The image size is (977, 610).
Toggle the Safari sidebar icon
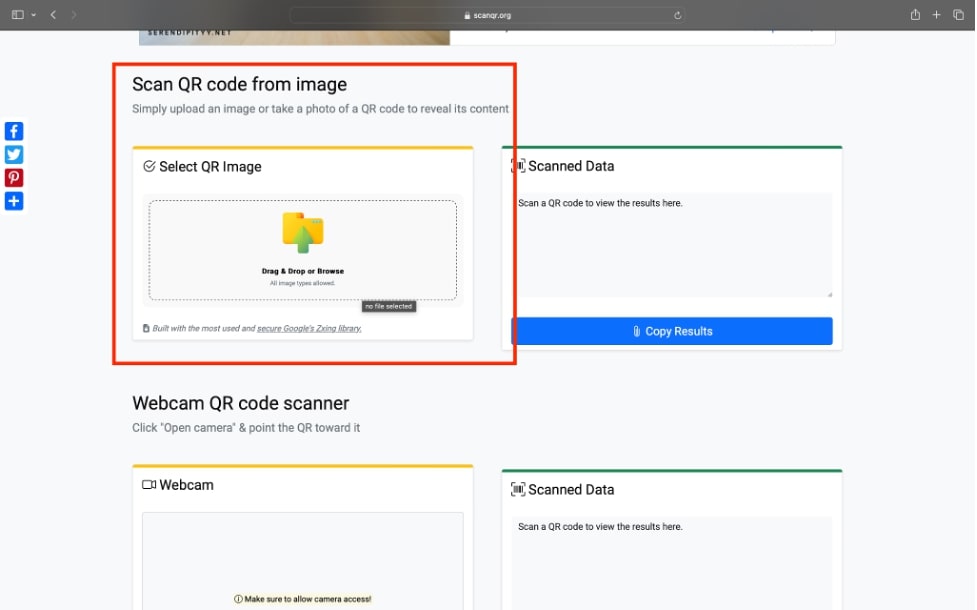tap(17, 15)
